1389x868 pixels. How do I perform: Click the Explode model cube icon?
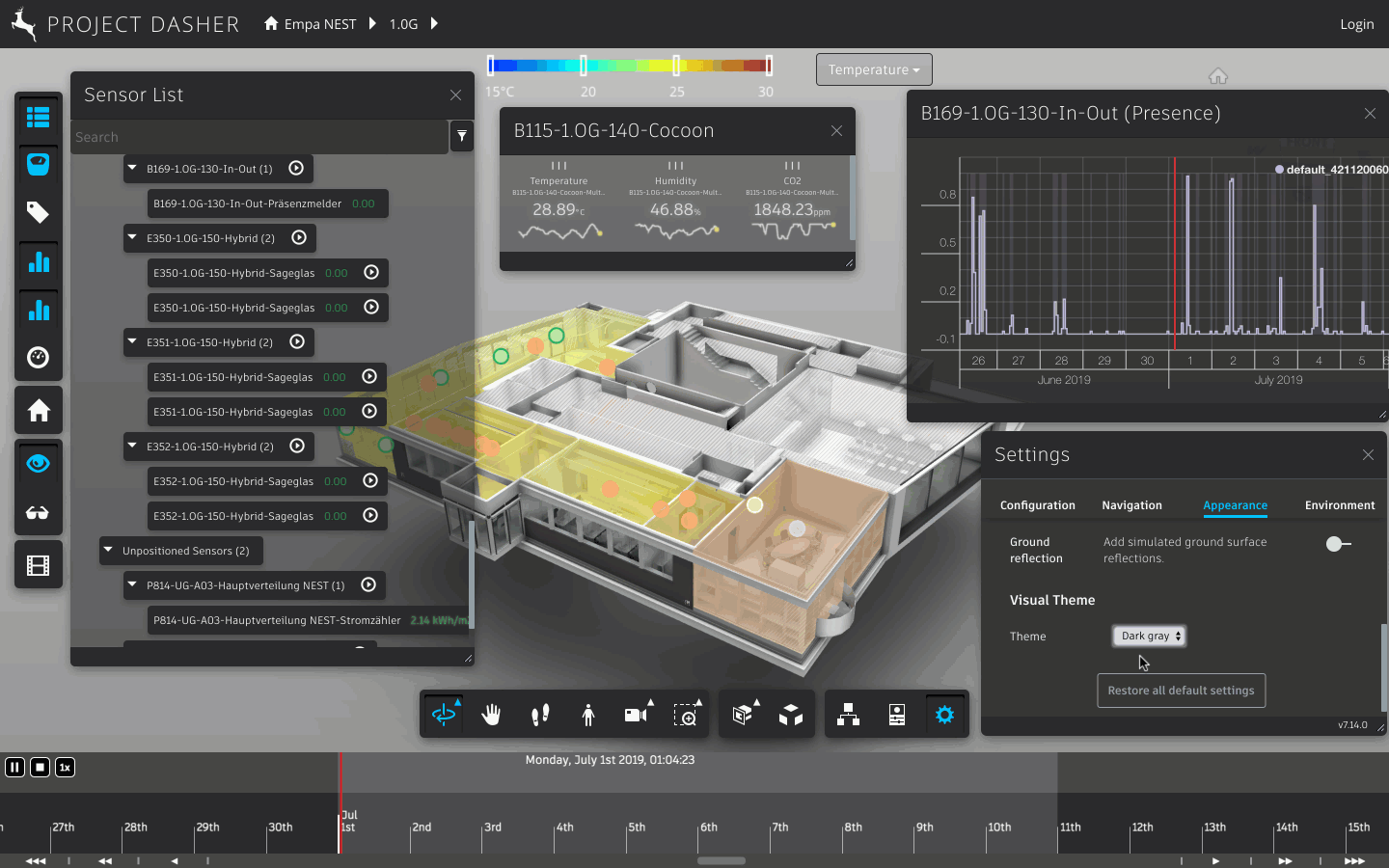791,715
